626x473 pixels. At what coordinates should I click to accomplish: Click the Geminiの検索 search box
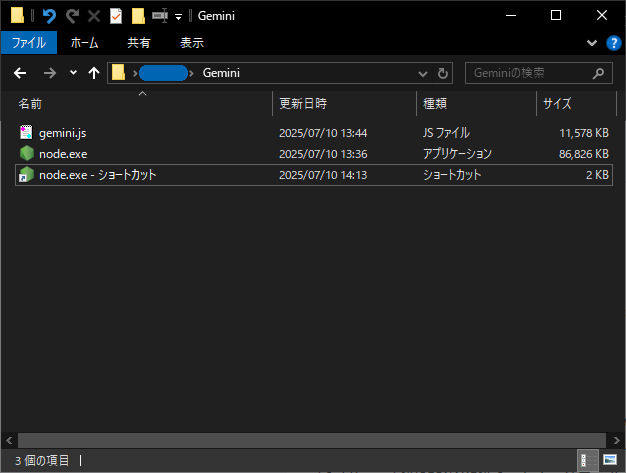tap(539, 73)
